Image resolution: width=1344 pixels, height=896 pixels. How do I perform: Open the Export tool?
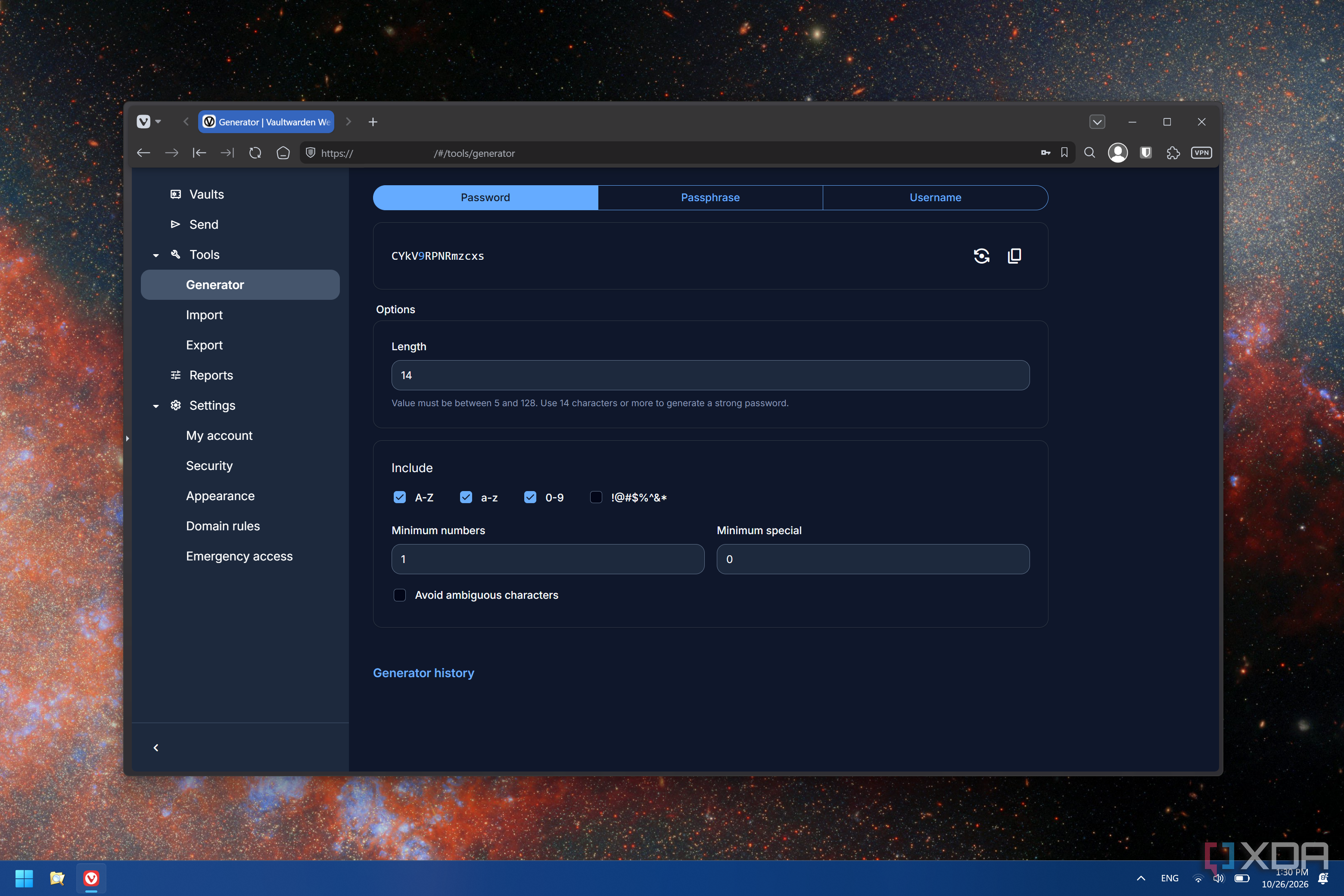pos(204,345)
